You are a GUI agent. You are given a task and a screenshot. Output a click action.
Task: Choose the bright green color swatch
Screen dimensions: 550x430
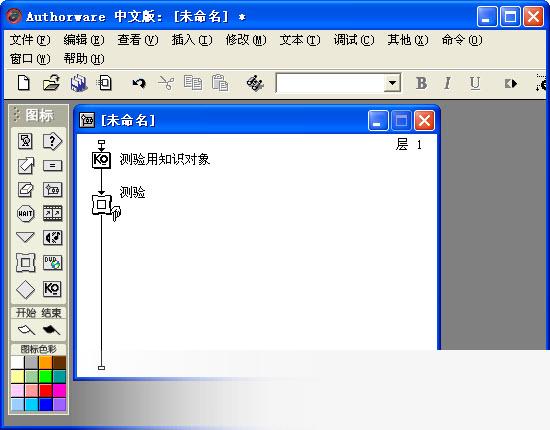point(45,377)
